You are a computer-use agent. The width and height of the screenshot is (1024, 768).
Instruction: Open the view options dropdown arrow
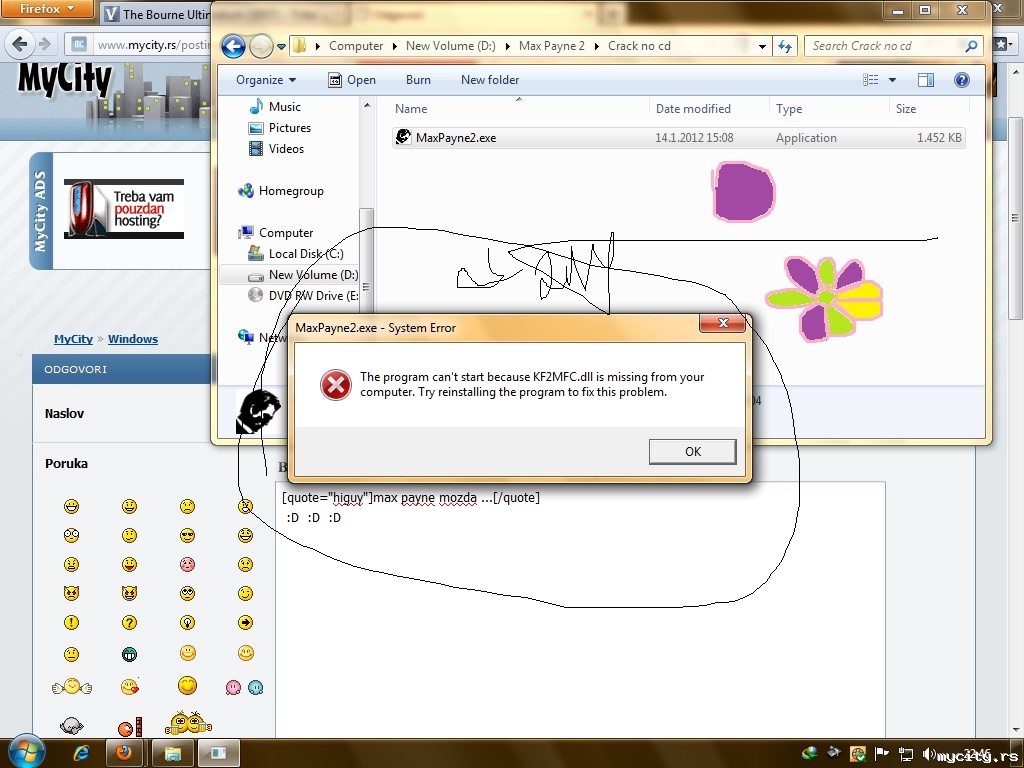892,80
